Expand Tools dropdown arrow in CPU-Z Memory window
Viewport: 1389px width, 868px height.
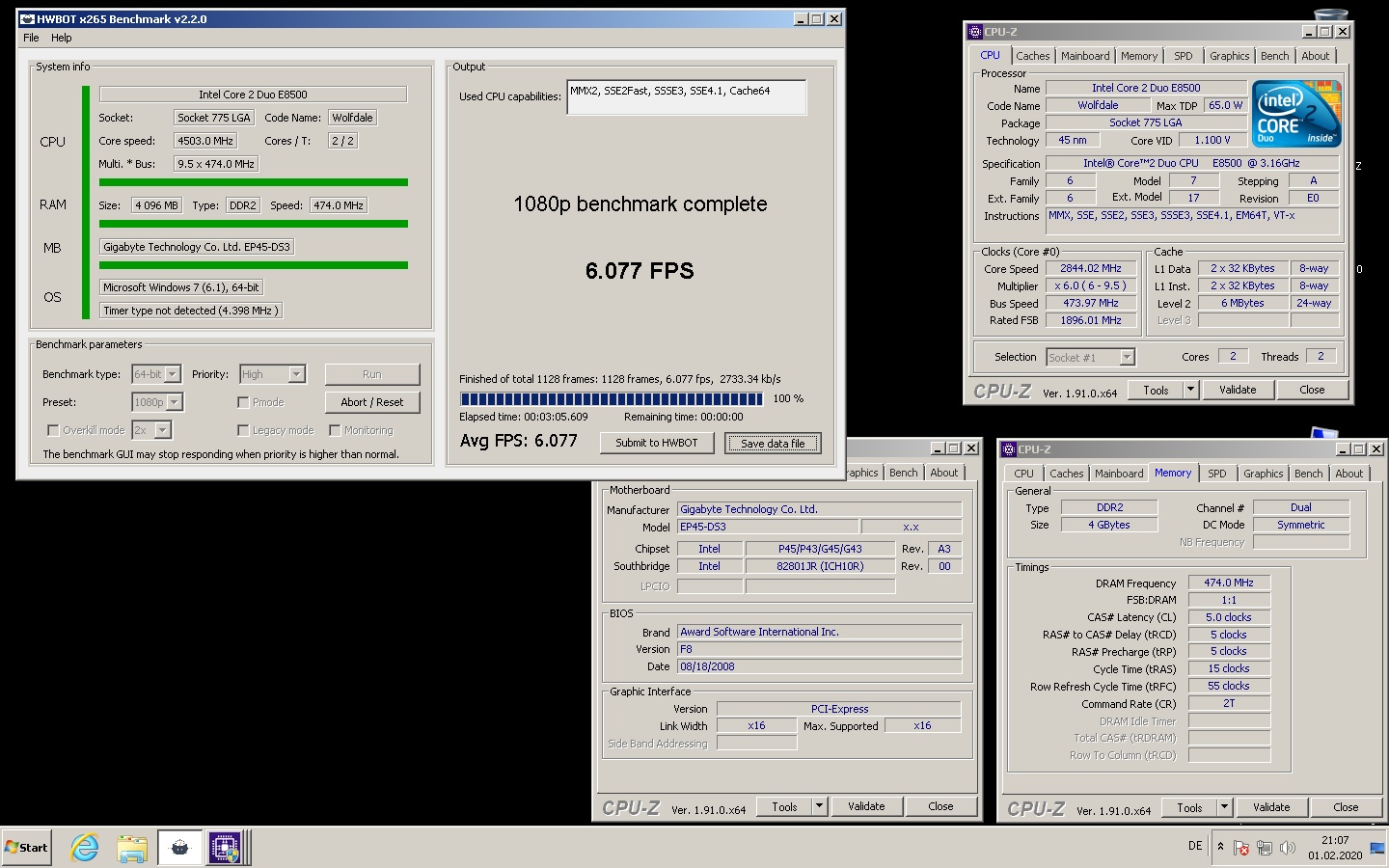(1224, 807)
